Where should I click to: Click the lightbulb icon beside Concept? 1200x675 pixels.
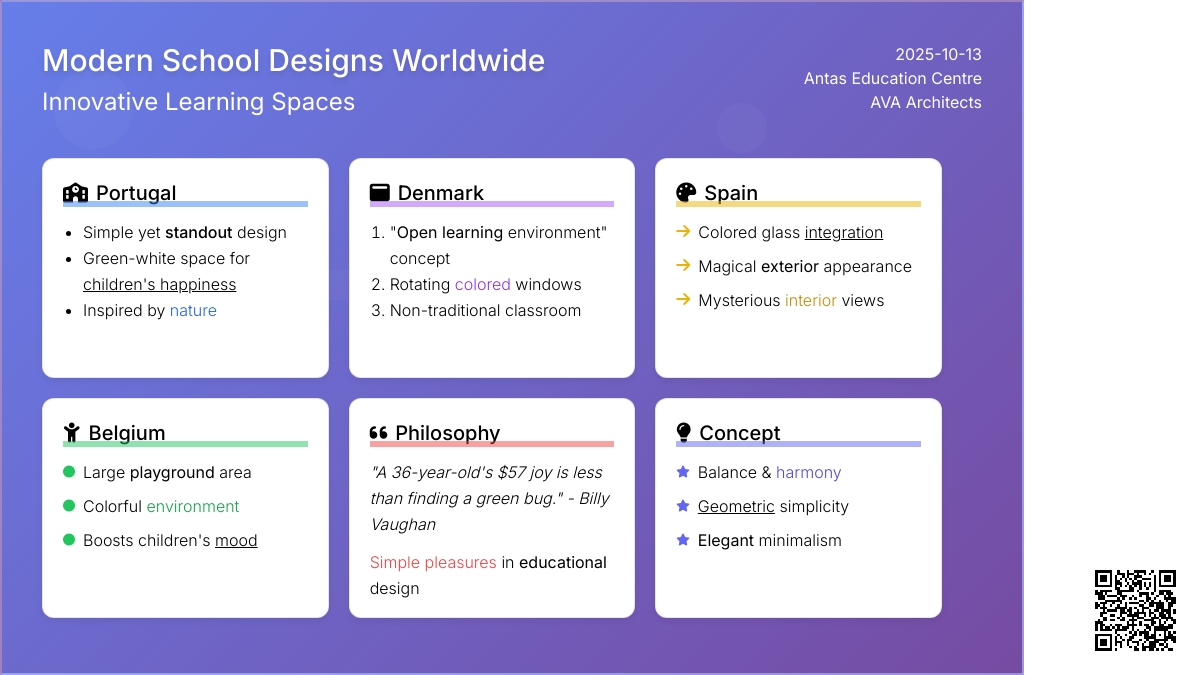point(684,433)
